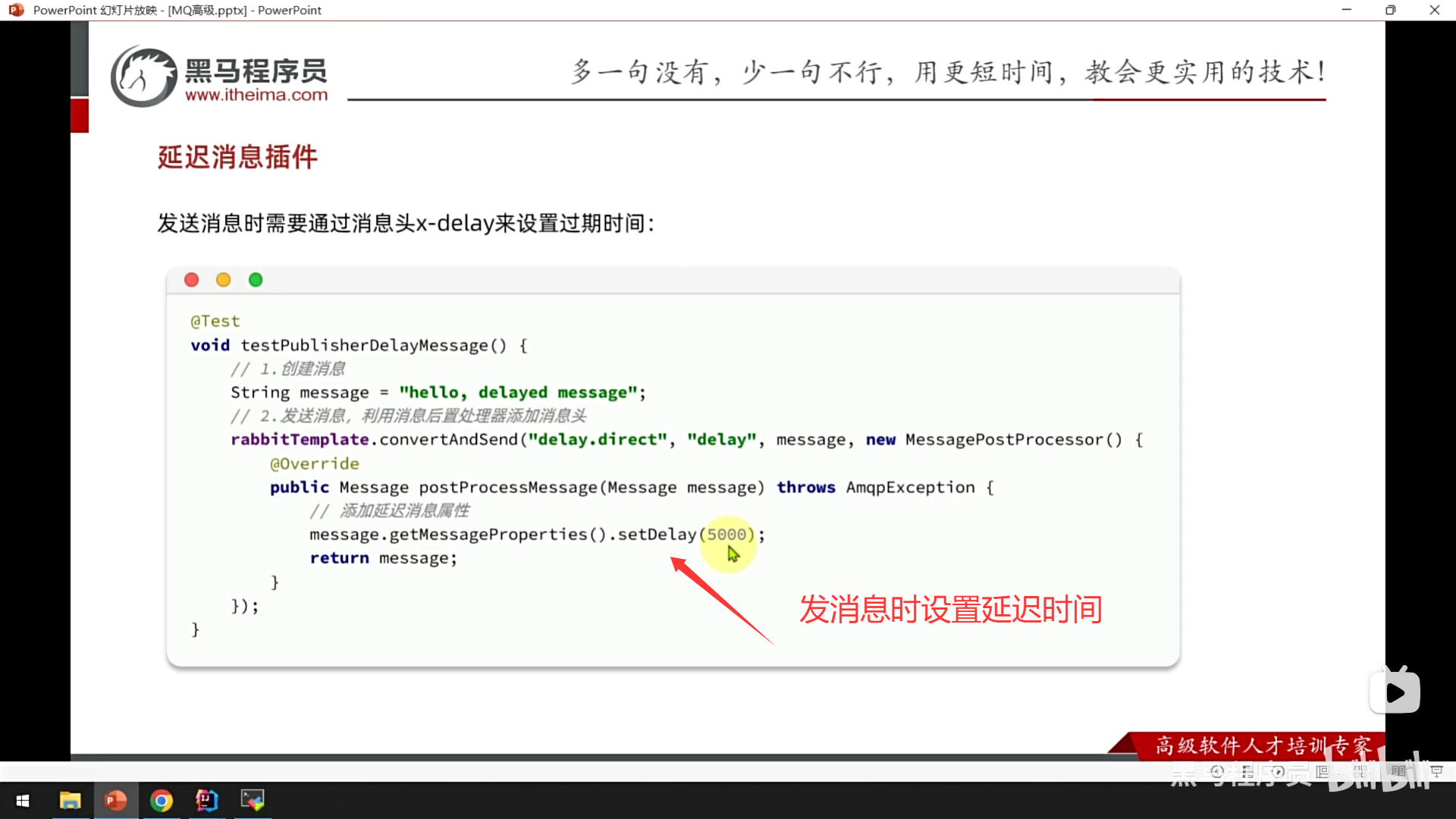Open IntelliJ IDEA from the taskbar
This screenshot has height=819, width=1456.
coord(206,800)
